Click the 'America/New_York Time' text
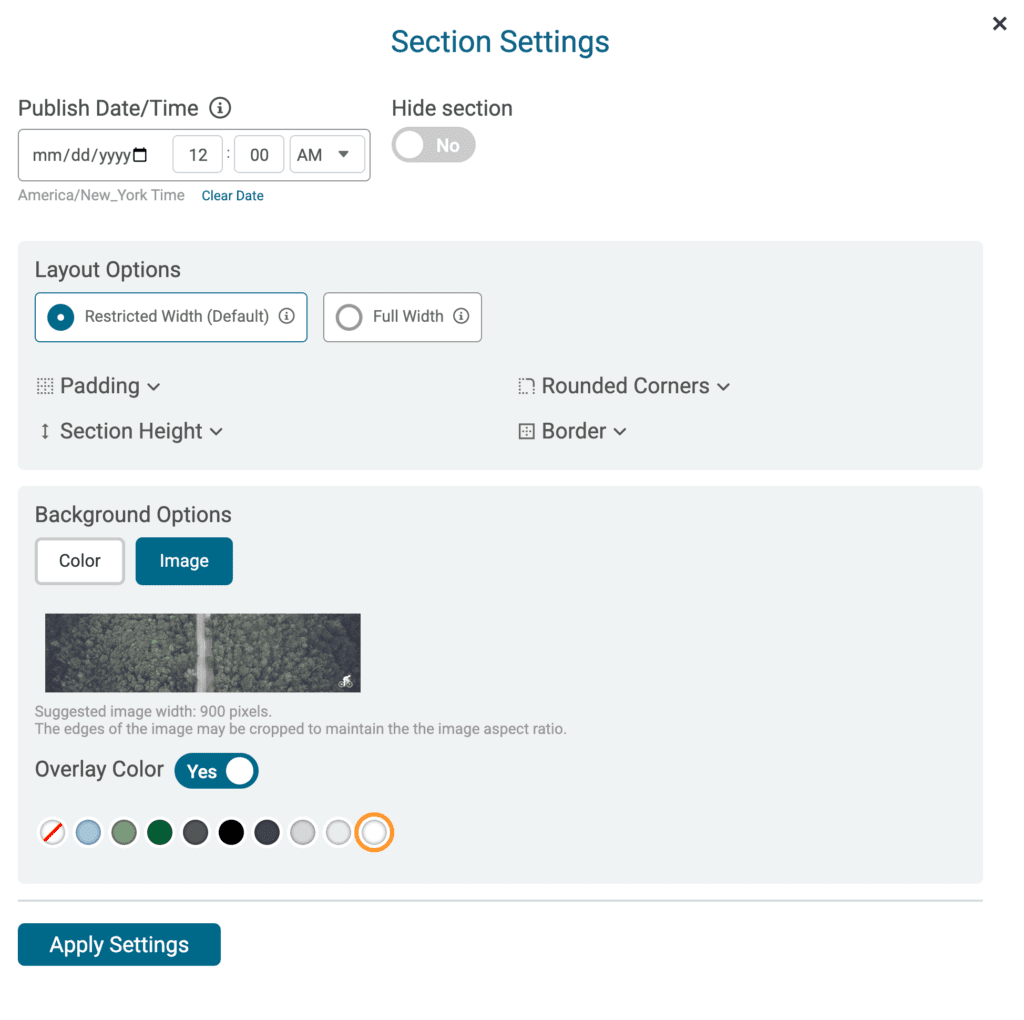The width and height of the screenshot is (1024, 1020). pos(101,195)
